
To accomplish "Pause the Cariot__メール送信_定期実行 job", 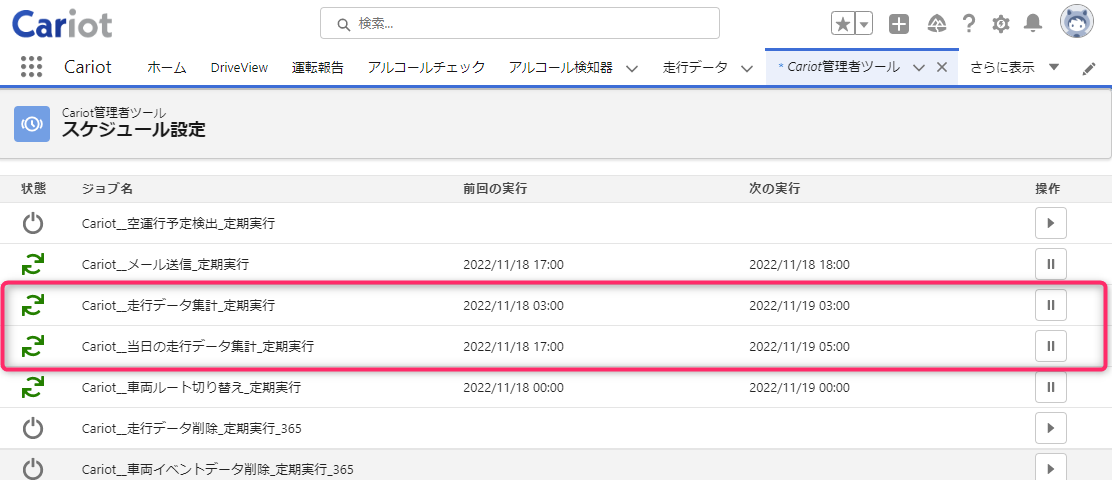I will (1050, 264).
